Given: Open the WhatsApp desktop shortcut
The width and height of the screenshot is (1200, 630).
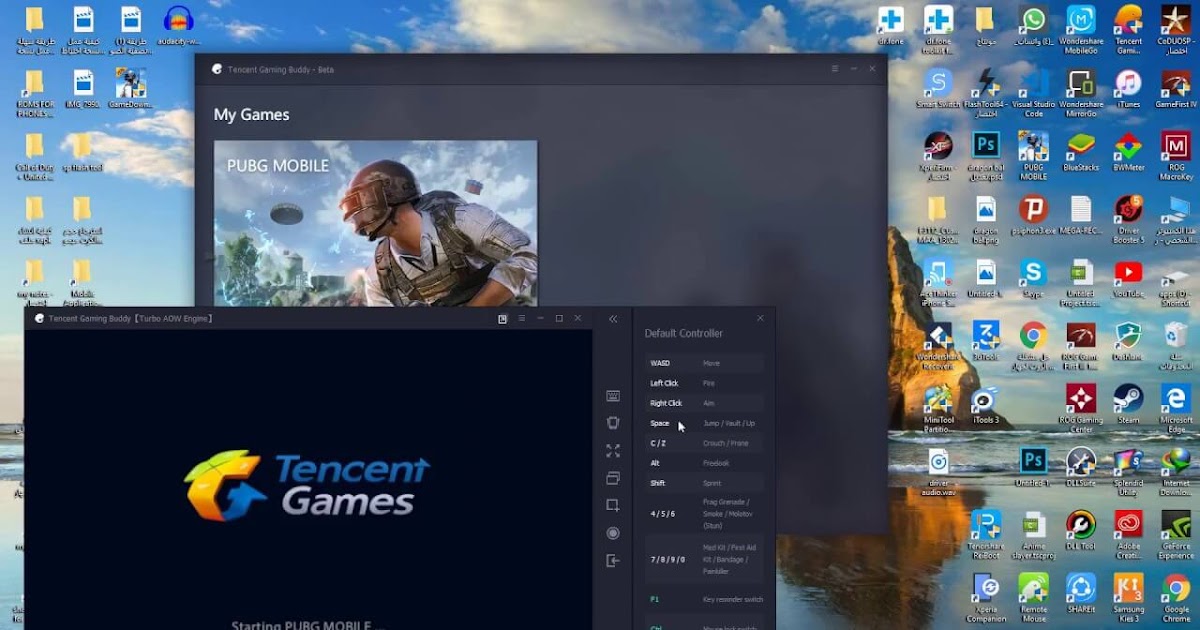Looking at the screenshot, I should pos(1033,28).
